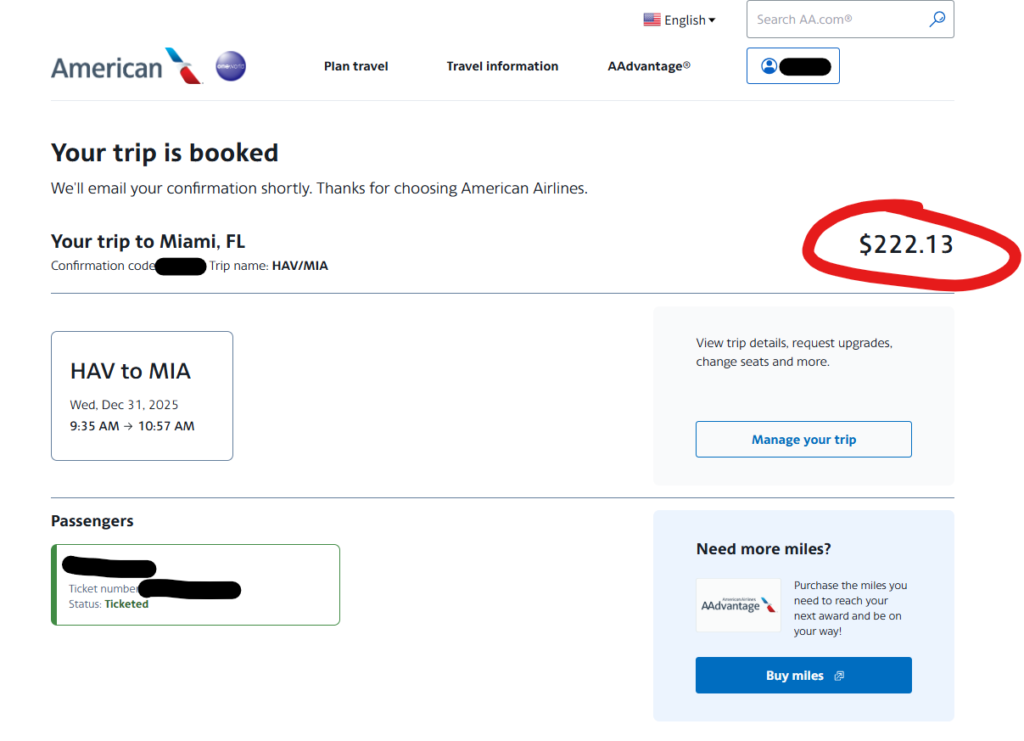Open the AAdvantage menu
Screen dimensions: 1024x741
click(x=649, y=66)
